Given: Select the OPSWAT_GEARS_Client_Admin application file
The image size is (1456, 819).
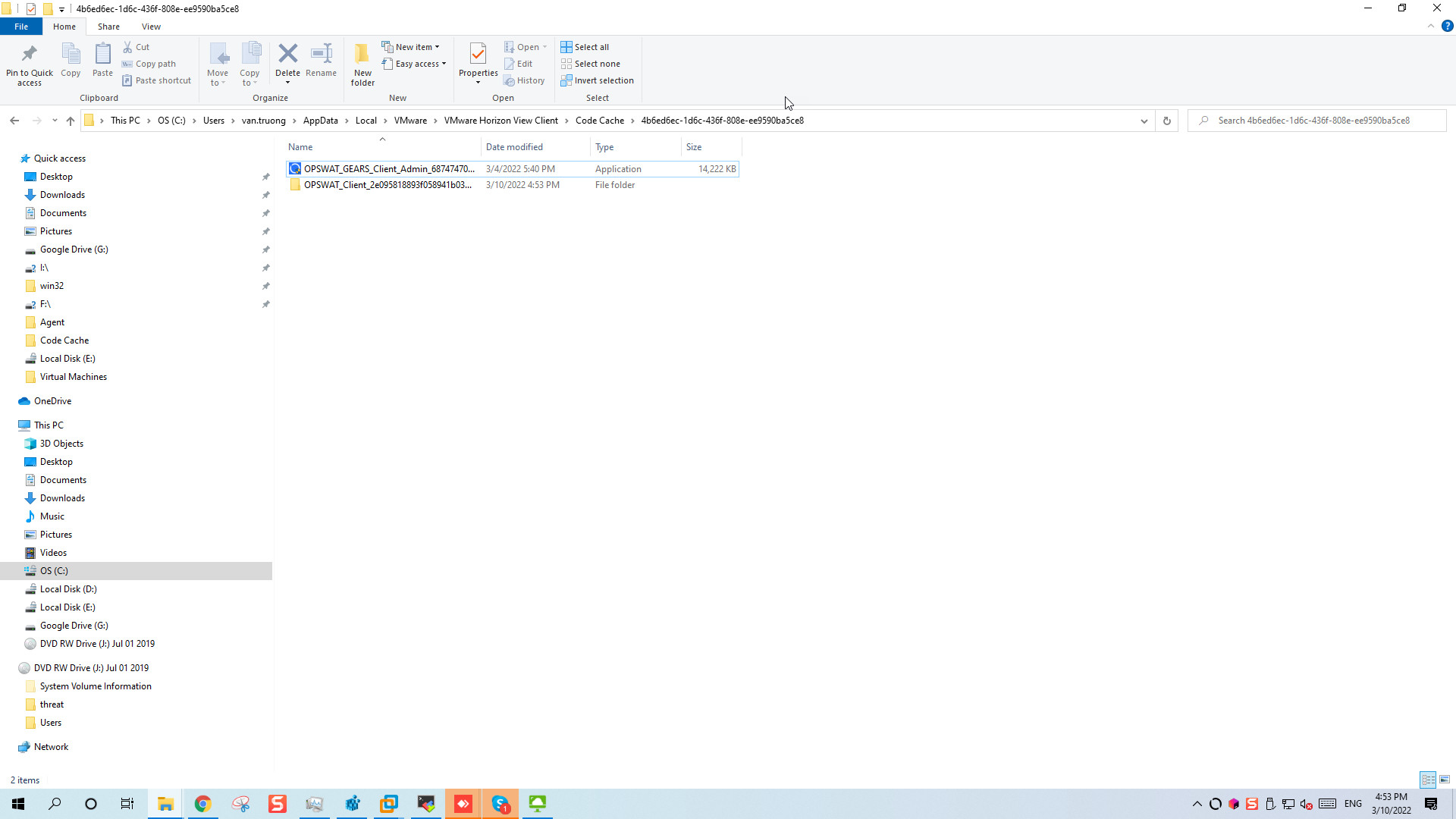Looking at the screenshot, I should [512, 169].
